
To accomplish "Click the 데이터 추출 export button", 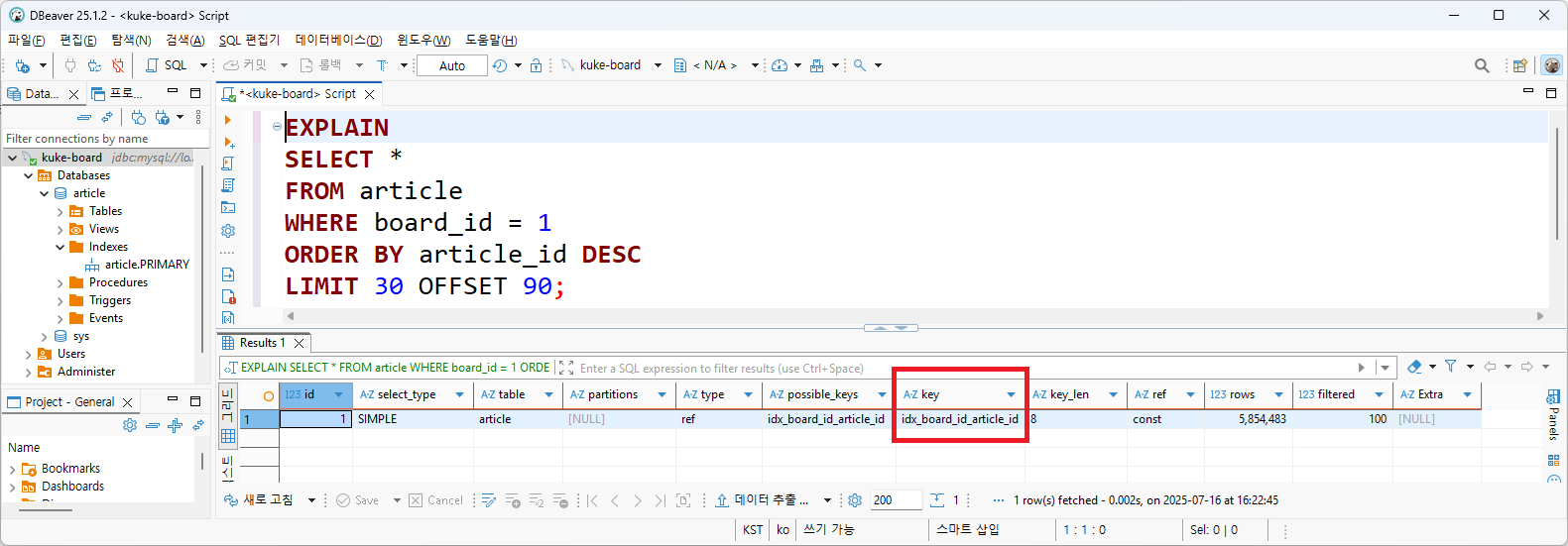I will click(x=763, y=500).
